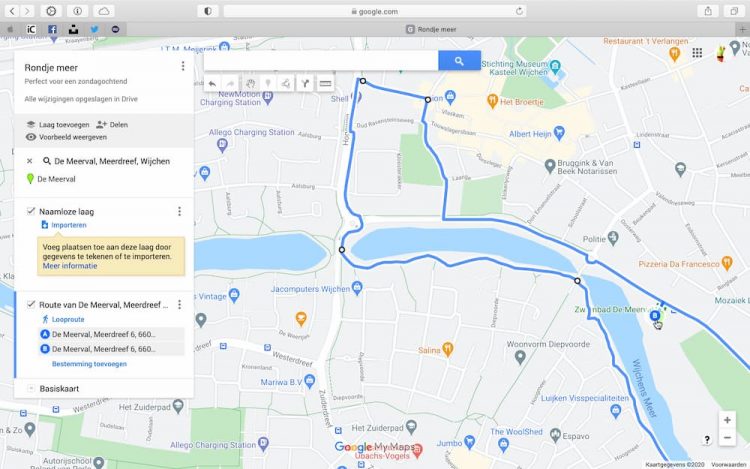Image resolution: width=750 pixels, height=469 pixels.
Task: Click the map search input field
Action: click(x=320, y=61)
